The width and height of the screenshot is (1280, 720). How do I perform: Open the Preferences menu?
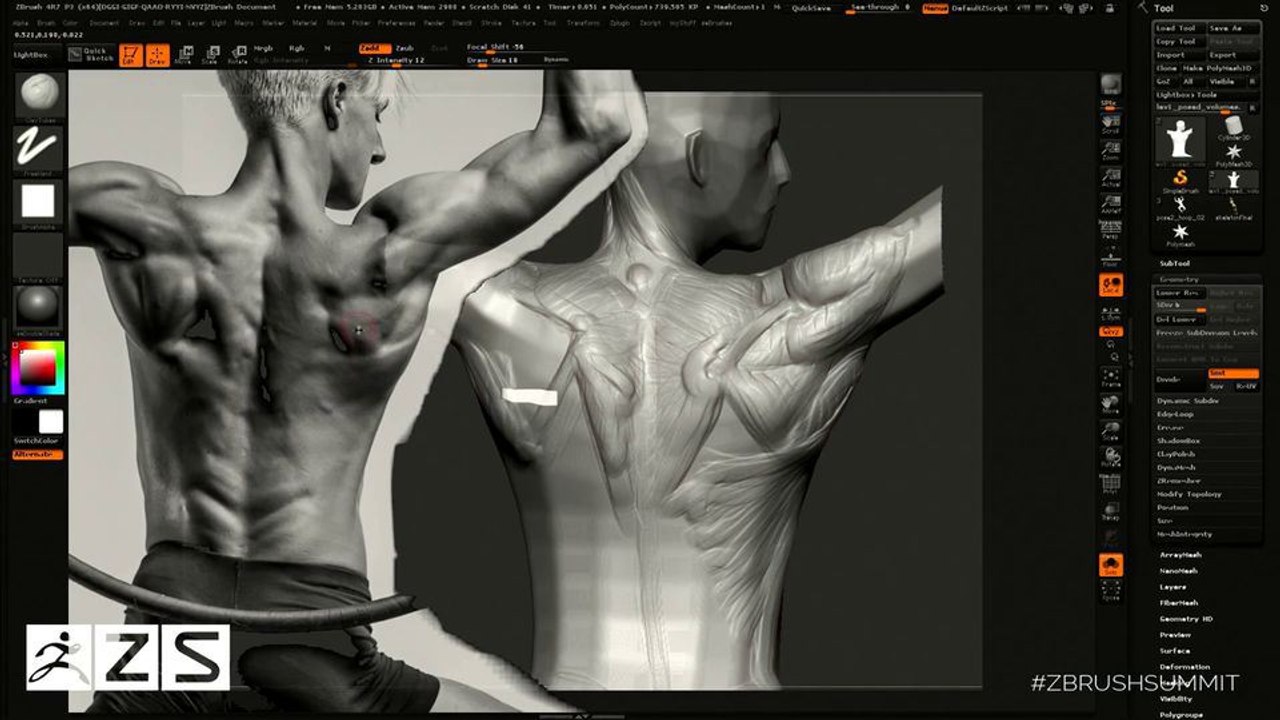[397, 22]
